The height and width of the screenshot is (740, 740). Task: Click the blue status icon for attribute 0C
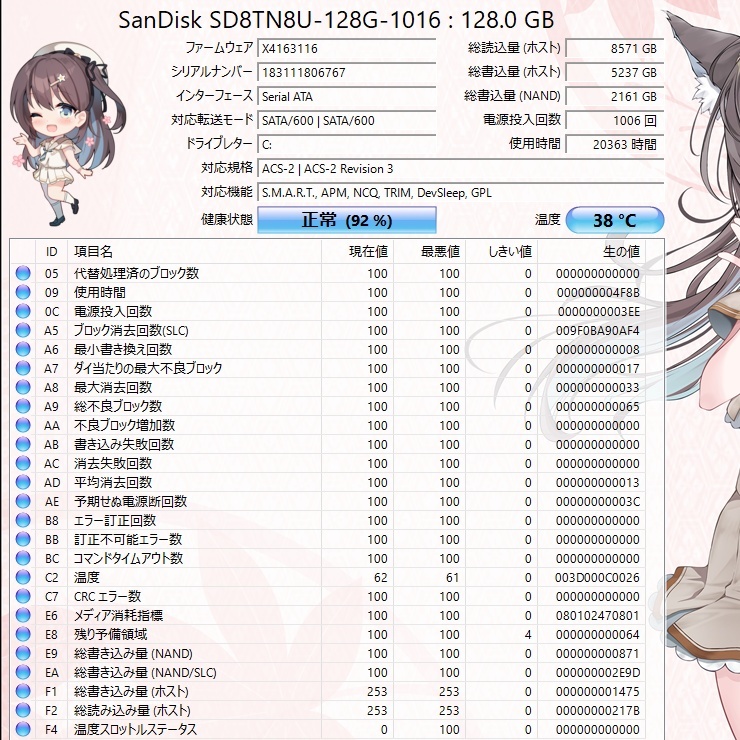[23, 311]
